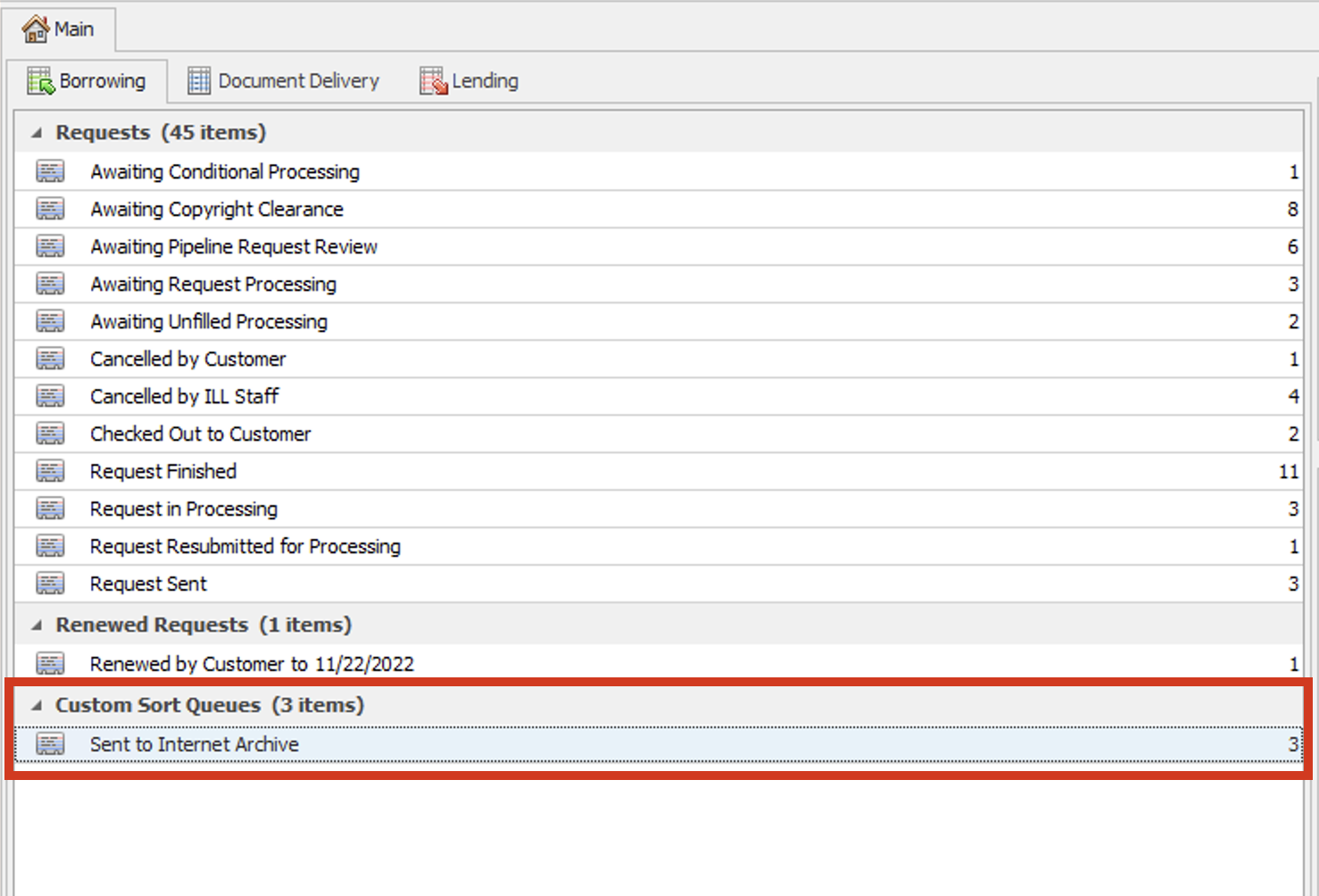
Task: Click the Main tab house icon
Action: [x=36, y=29]
